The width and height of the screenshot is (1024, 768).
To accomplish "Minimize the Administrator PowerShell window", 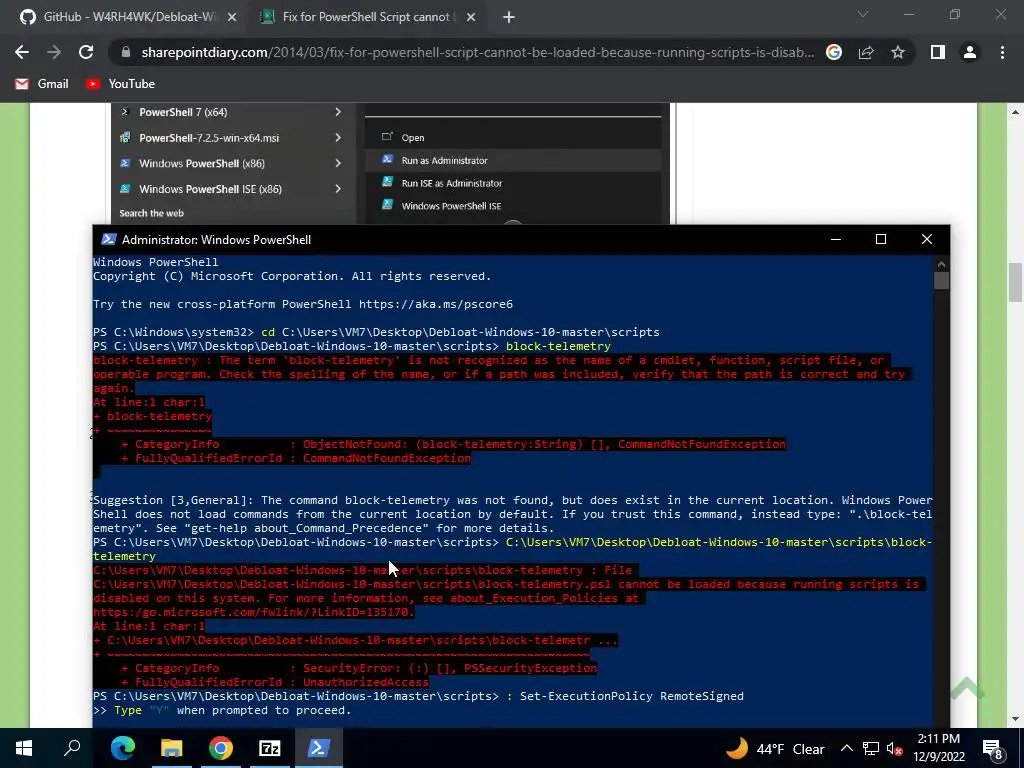I will (835, 239).
